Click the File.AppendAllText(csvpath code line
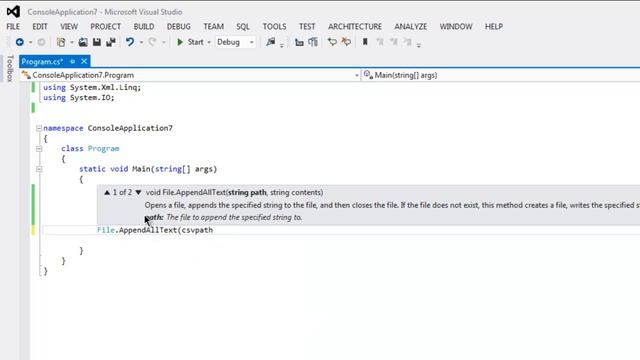This screenshot has width=640, height=360. [x=155, y=230]
